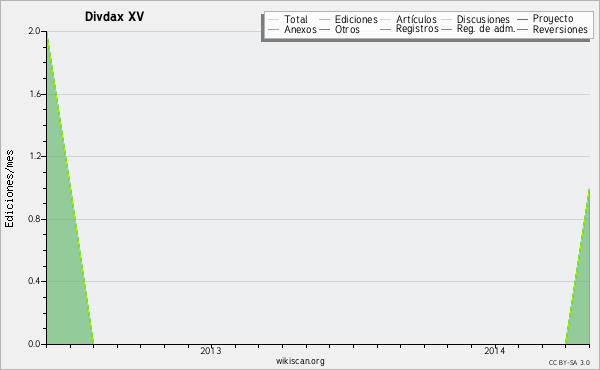Screen dimensions: 600x370
Task: Click the '2014' x-axis label
Action: [x=494, y=350]
